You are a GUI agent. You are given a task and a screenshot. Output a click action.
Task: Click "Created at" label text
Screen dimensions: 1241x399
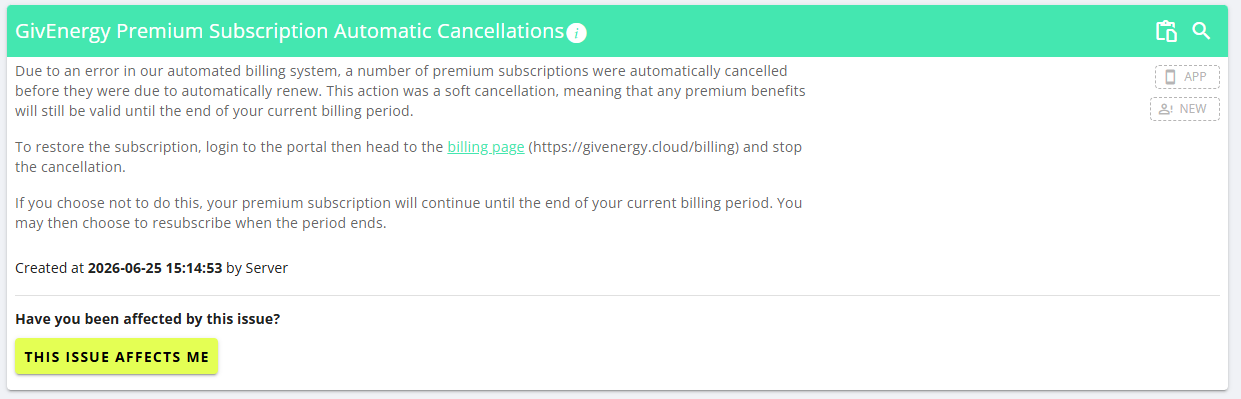(x=50, y=268)
